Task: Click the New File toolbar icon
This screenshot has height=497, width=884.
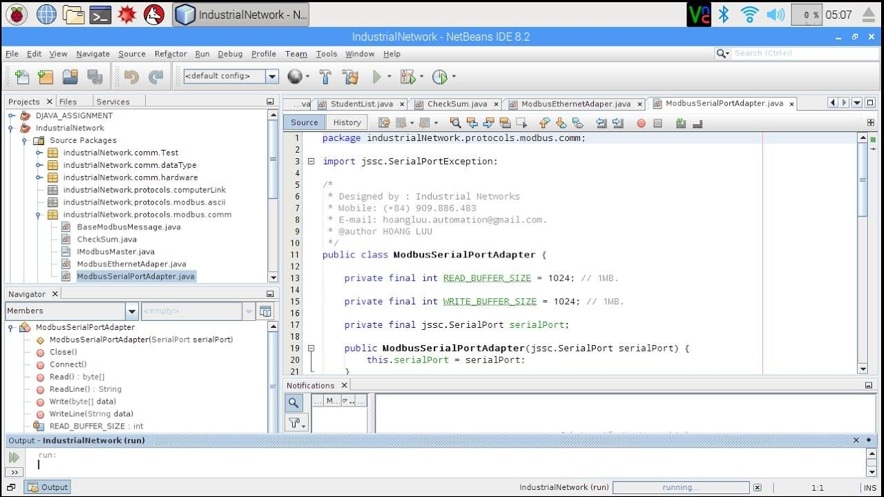Action: 22,77
